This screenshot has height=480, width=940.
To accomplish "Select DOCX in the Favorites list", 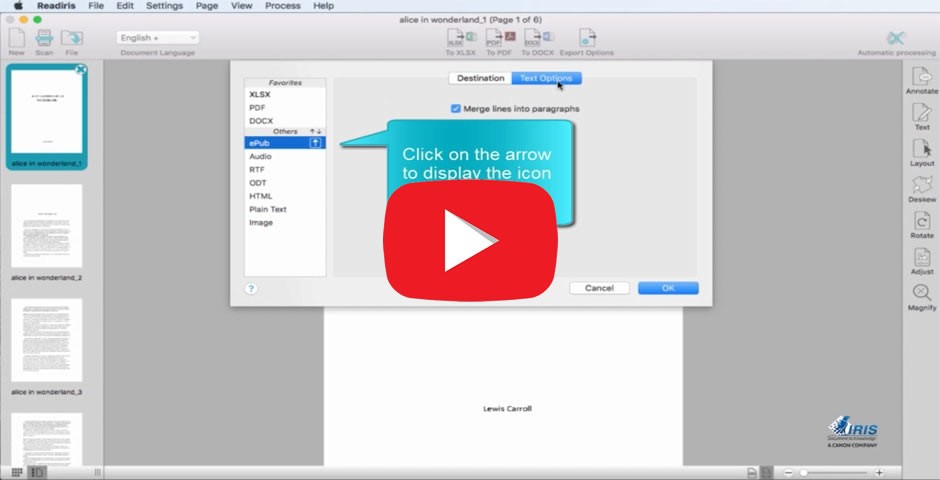I will point(285,121).
